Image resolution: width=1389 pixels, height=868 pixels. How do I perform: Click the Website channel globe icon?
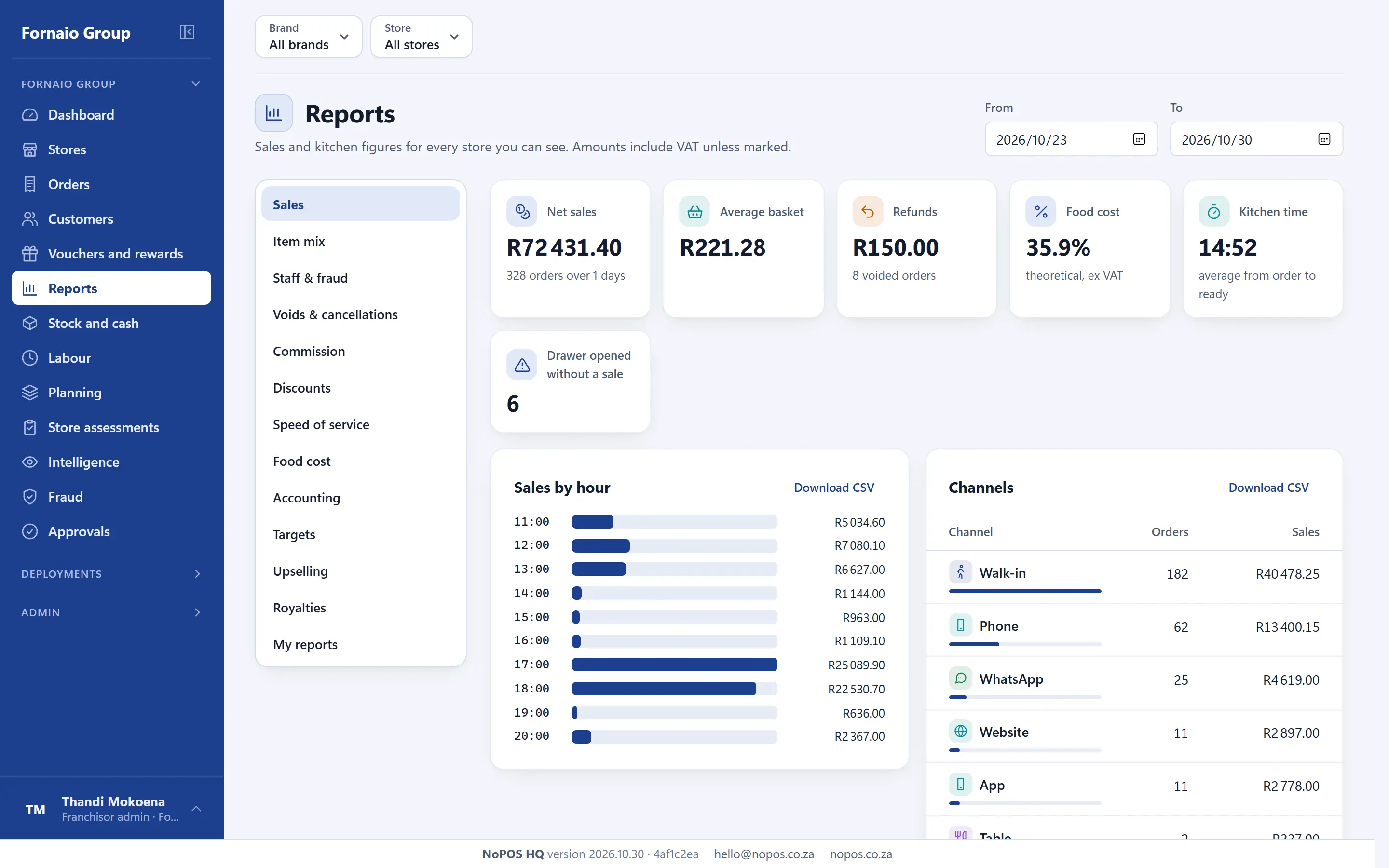960,732
